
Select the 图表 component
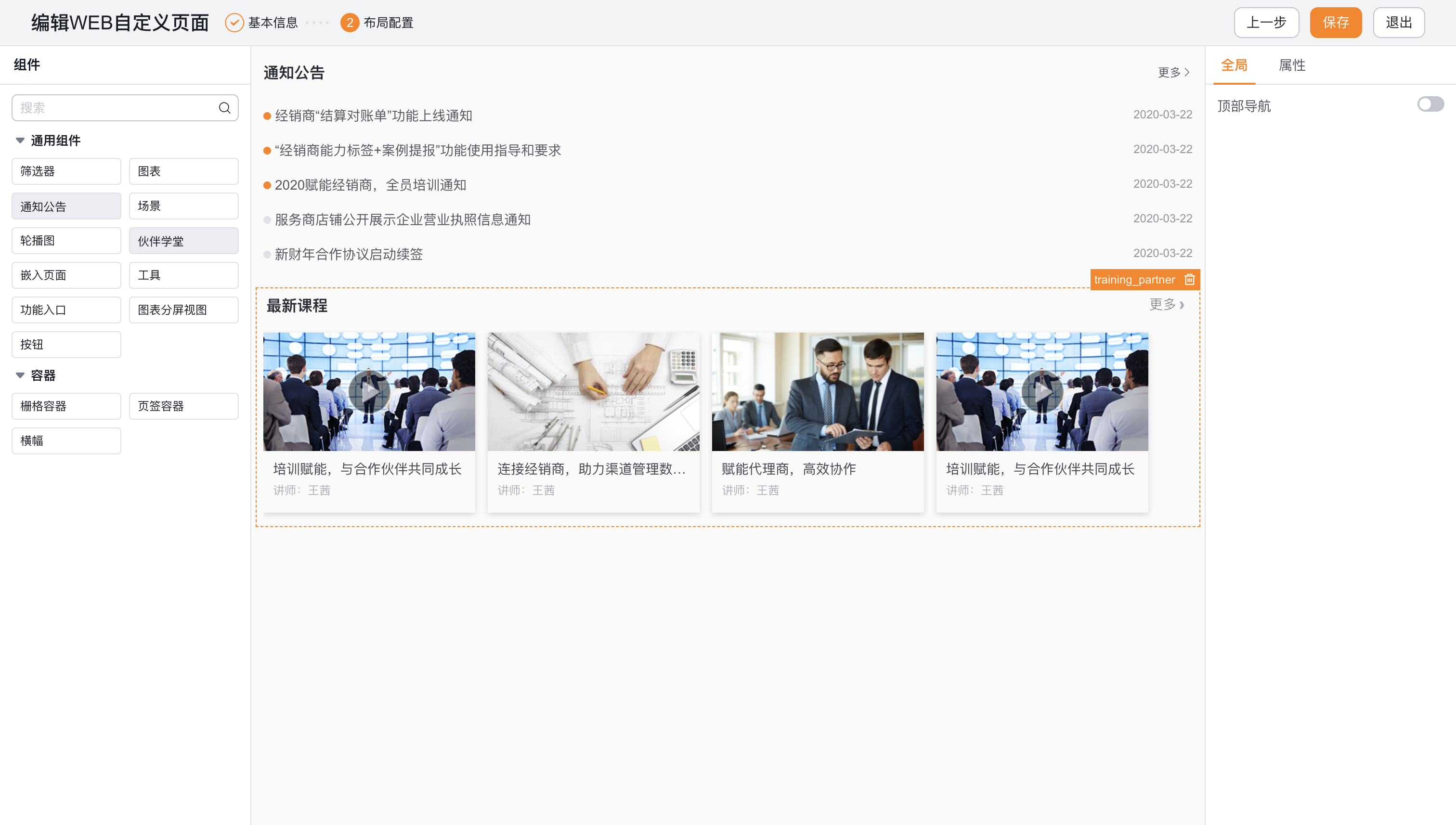click(x=183, y=171)
